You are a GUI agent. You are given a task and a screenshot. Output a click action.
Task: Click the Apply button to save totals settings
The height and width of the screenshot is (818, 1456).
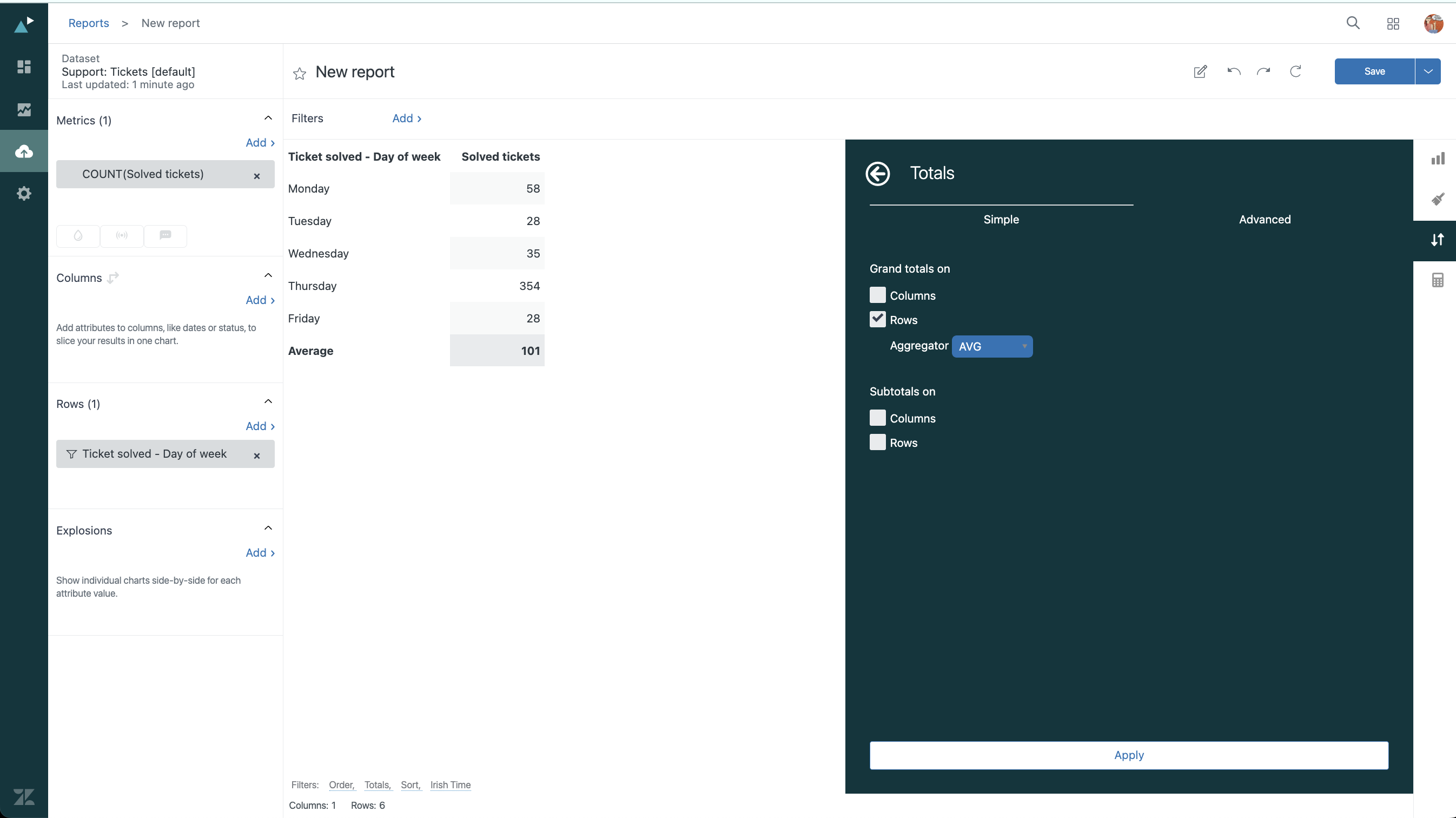click(1128, 755)
